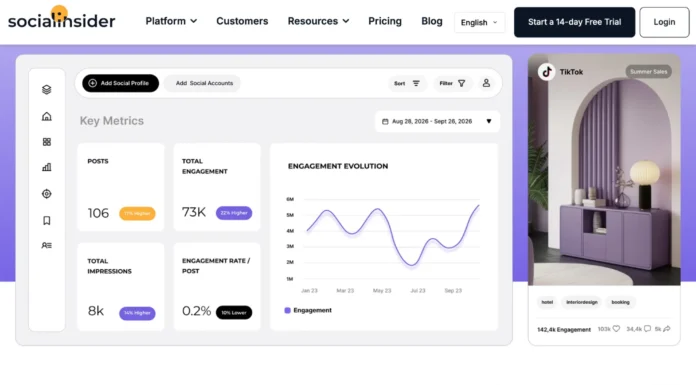Open the Filter funnel option
The height and width of the screenshot is (385, 696).
[x=452, y=83]
